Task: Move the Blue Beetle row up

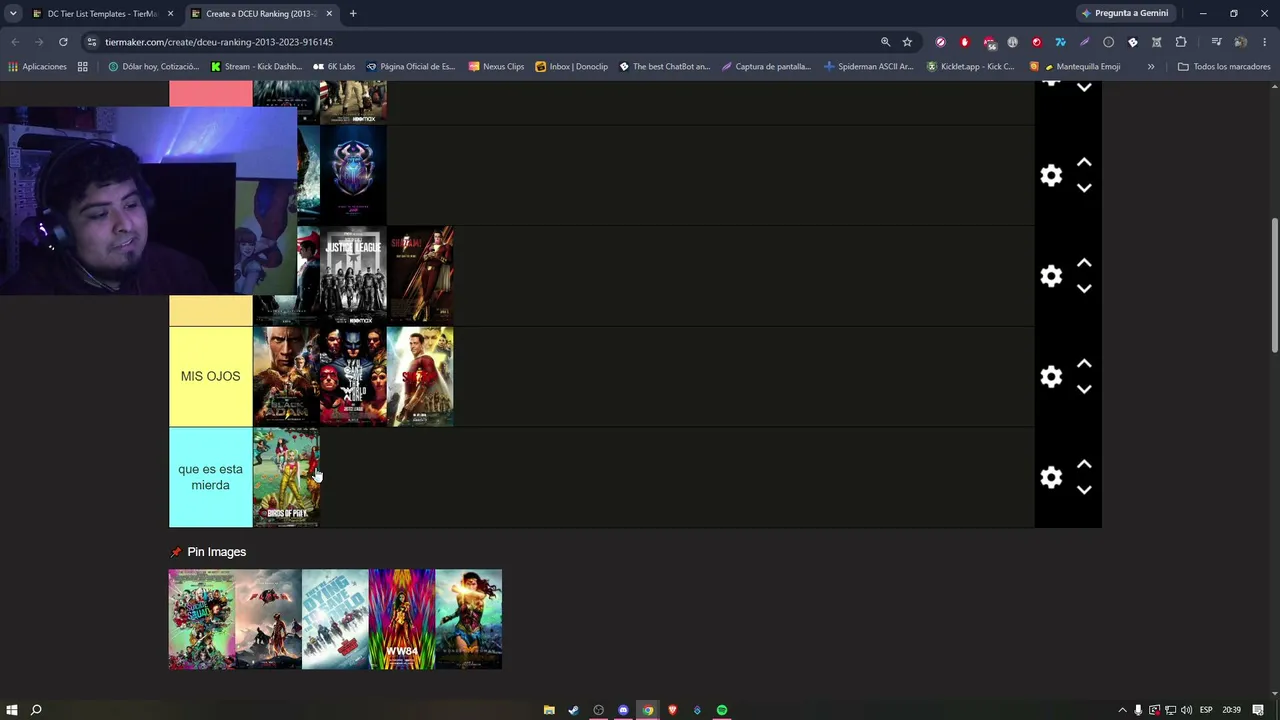Action: tap(1084, 162)
